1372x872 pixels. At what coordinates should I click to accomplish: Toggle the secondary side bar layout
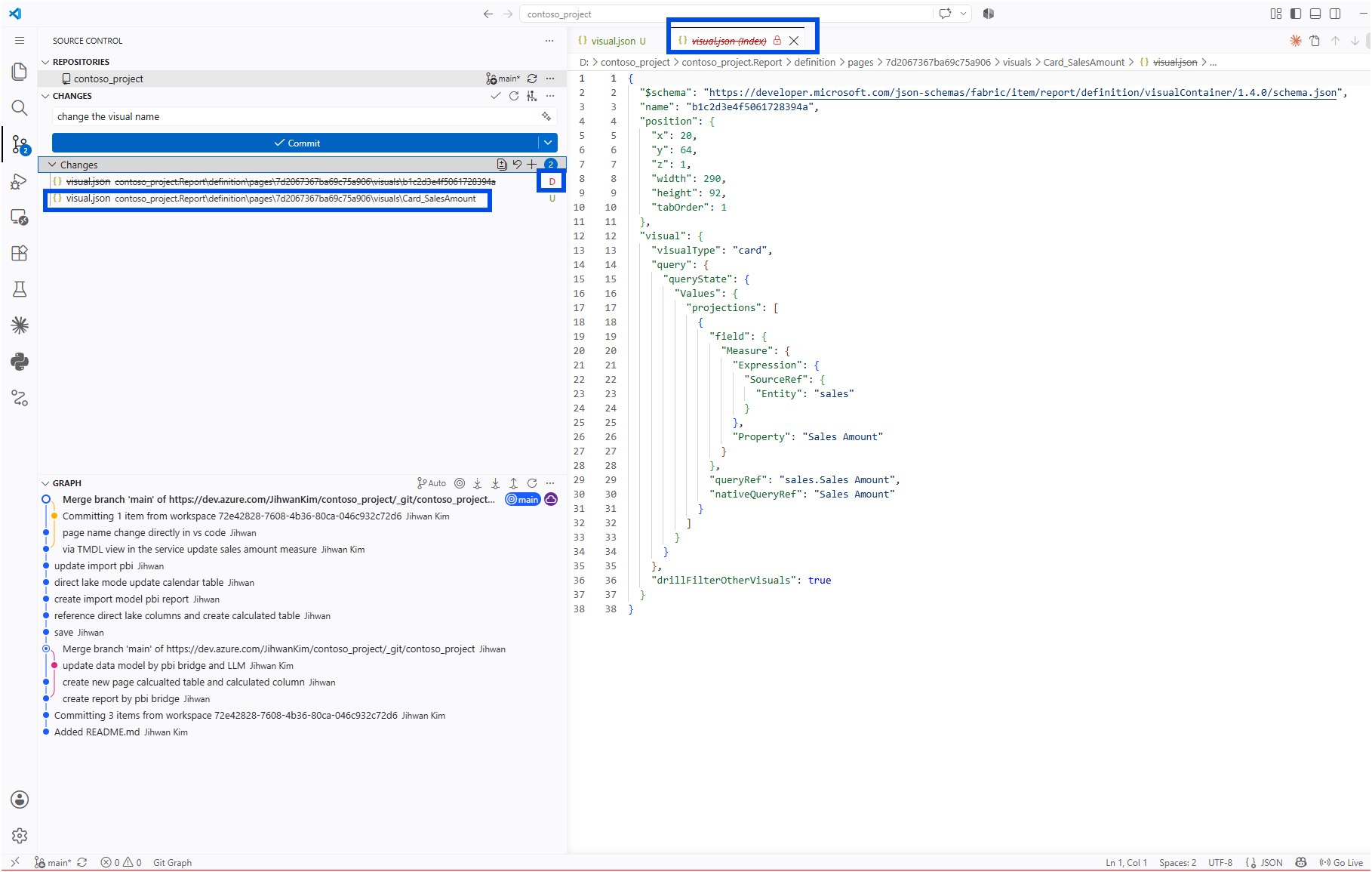(1335, 14)
